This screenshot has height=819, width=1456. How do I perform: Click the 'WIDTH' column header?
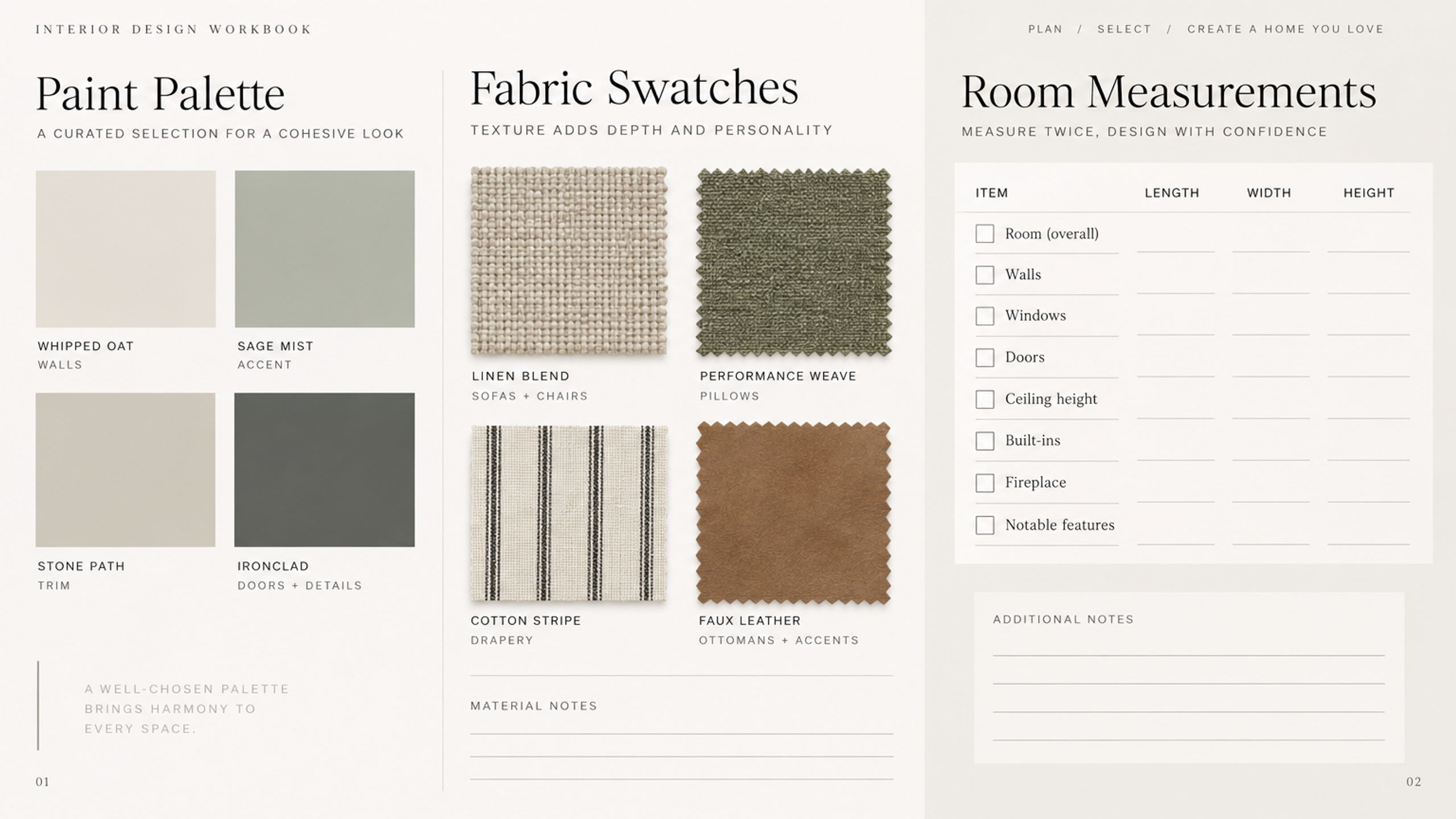(x=1269, y=193)
